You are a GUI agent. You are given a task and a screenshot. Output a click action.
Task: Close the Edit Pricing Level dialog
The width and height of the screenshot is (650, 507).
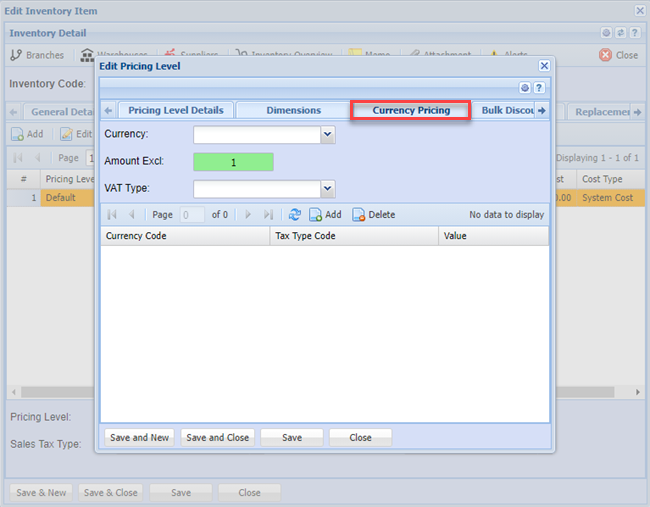544,65
